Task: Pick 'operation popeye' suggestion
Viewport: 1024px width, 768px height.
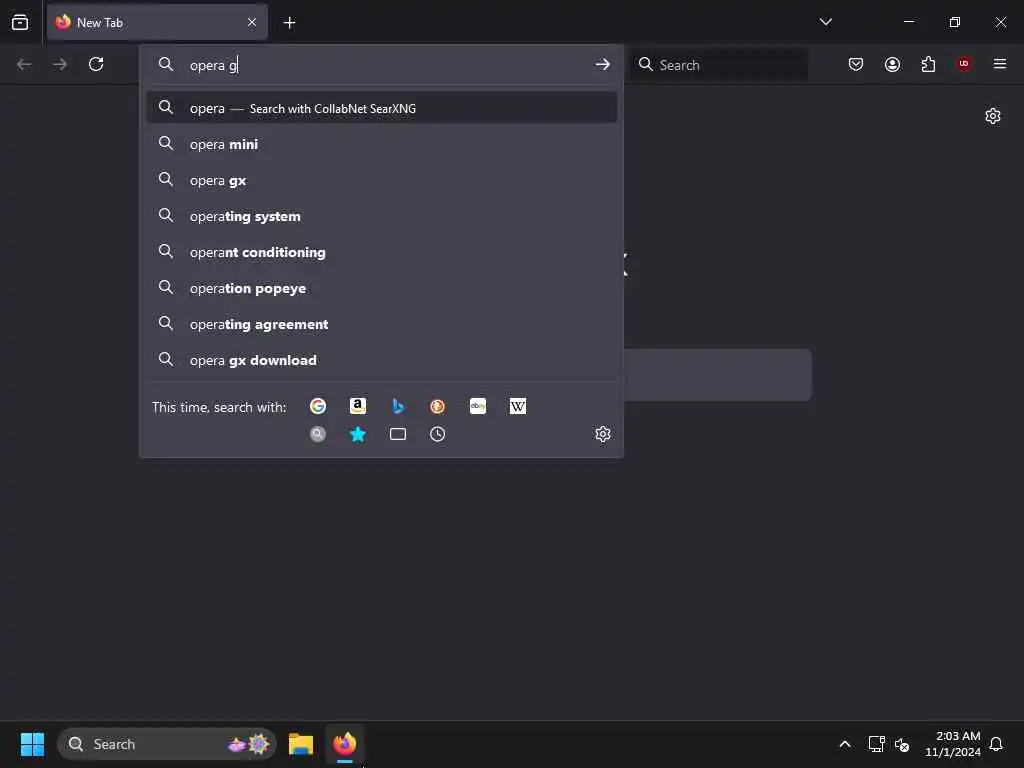Action: (382, 287)
